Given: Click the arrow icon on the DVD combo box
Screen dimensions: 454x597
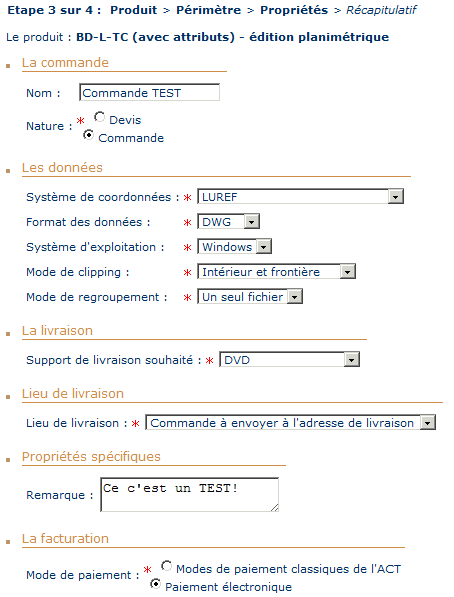Looking at the screenshot, I should point(351,360).
